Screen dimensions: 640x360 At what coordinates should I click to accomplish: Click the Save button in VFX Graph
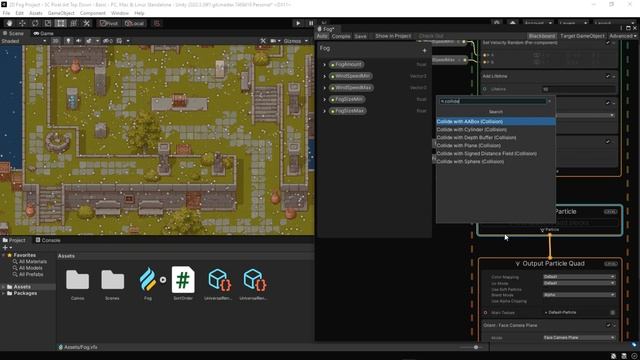[360, 36]
